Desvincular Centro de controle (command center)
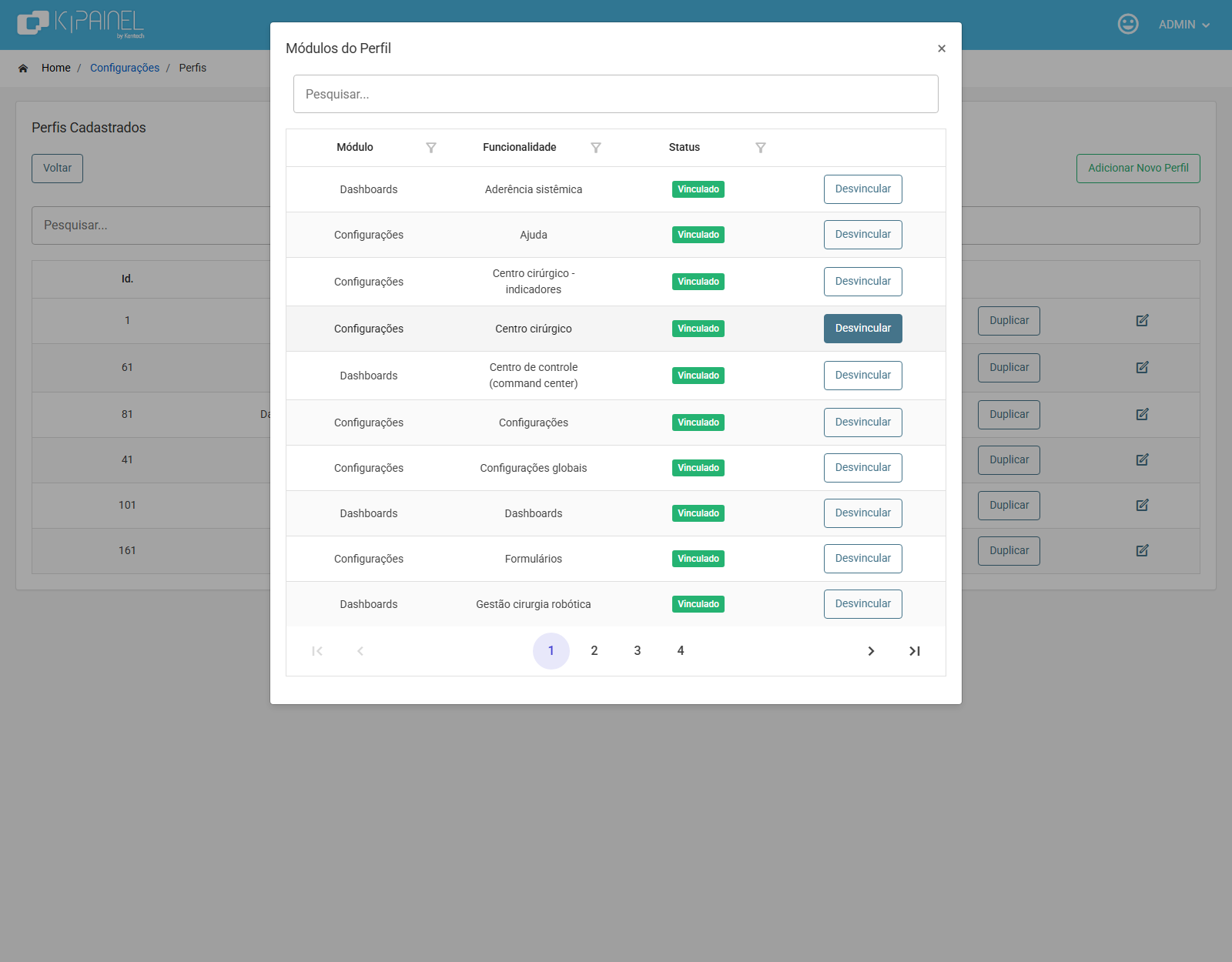Screen dimensions: 1232x962 tap(863, 376)
